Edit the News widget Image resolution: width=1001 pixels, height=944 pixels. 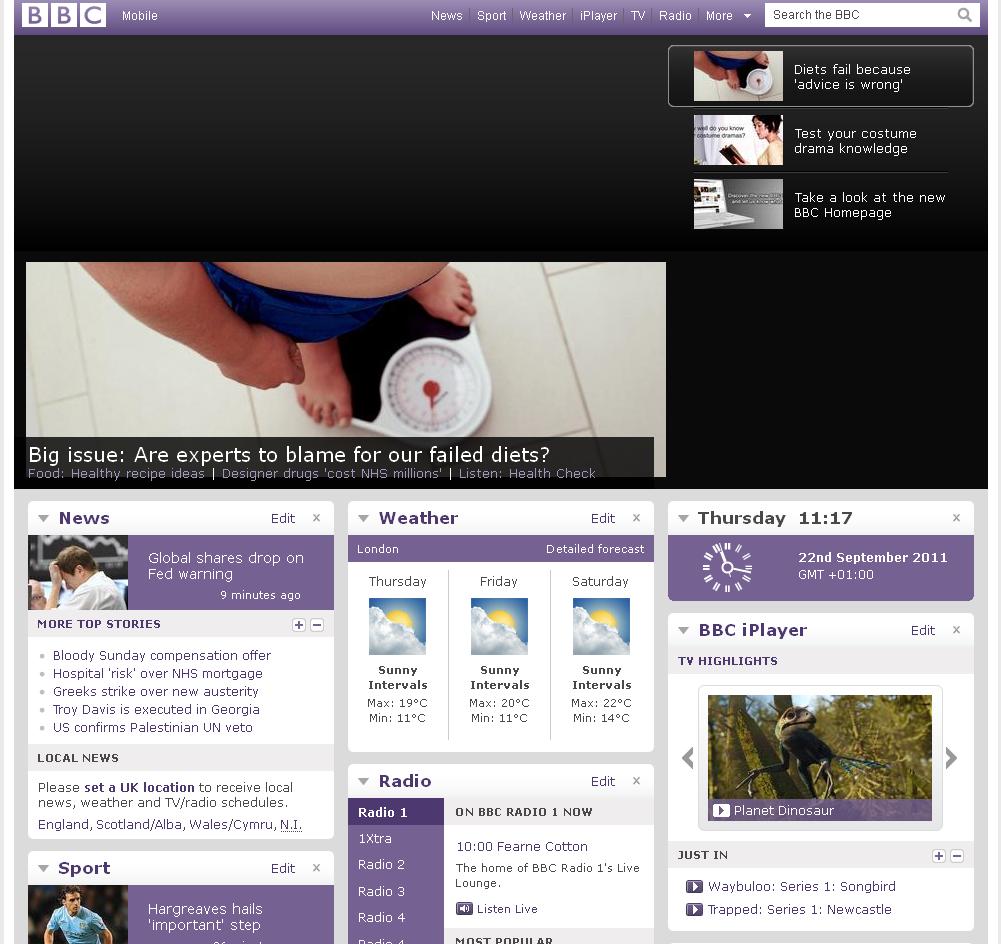(x=283, y=518)
